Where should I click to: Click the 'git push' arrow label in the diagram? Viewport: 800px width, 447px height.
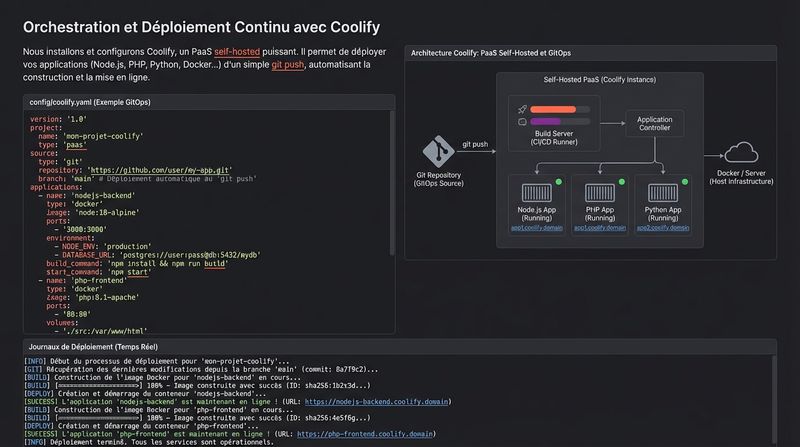(475, 144)
